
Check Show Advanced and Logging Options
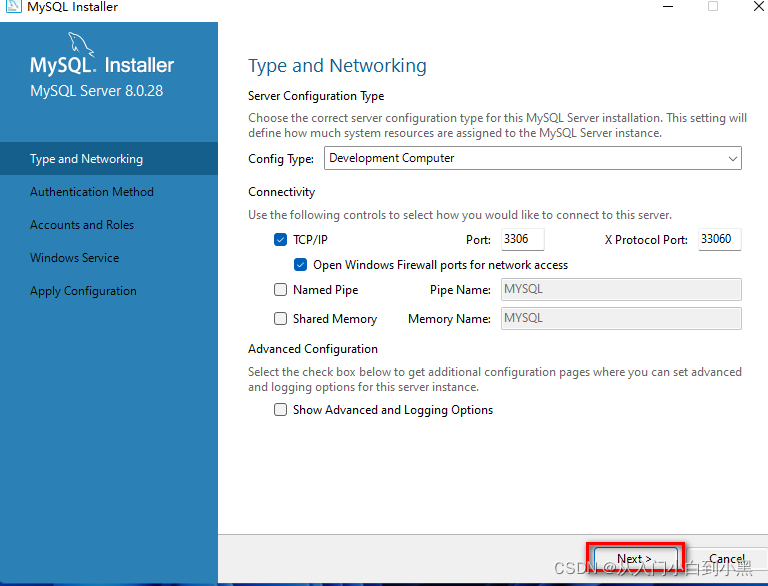point(280,410)
